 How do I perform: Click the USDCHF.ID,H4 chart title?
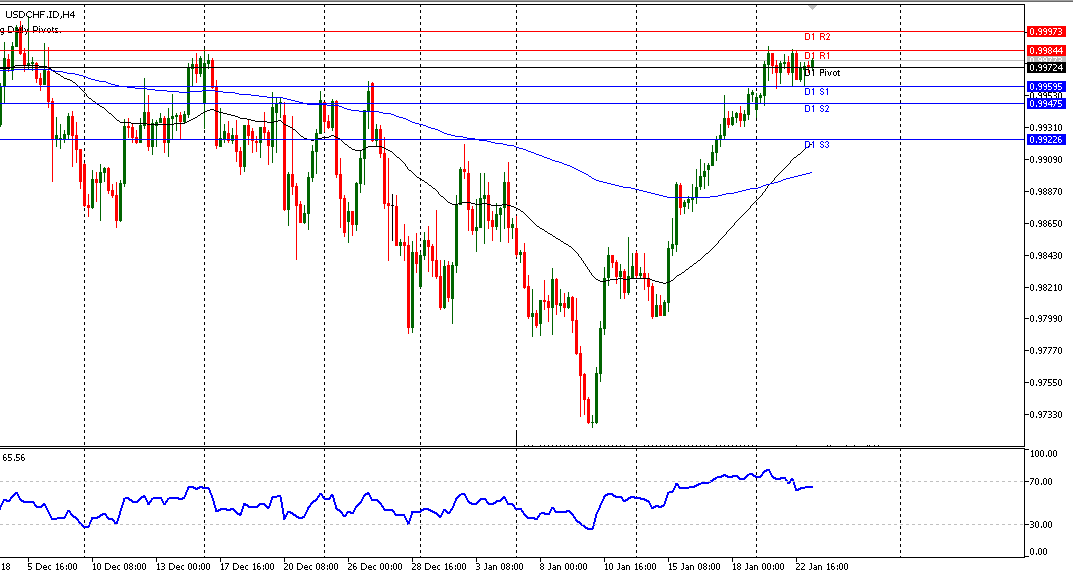coord(40,14)
